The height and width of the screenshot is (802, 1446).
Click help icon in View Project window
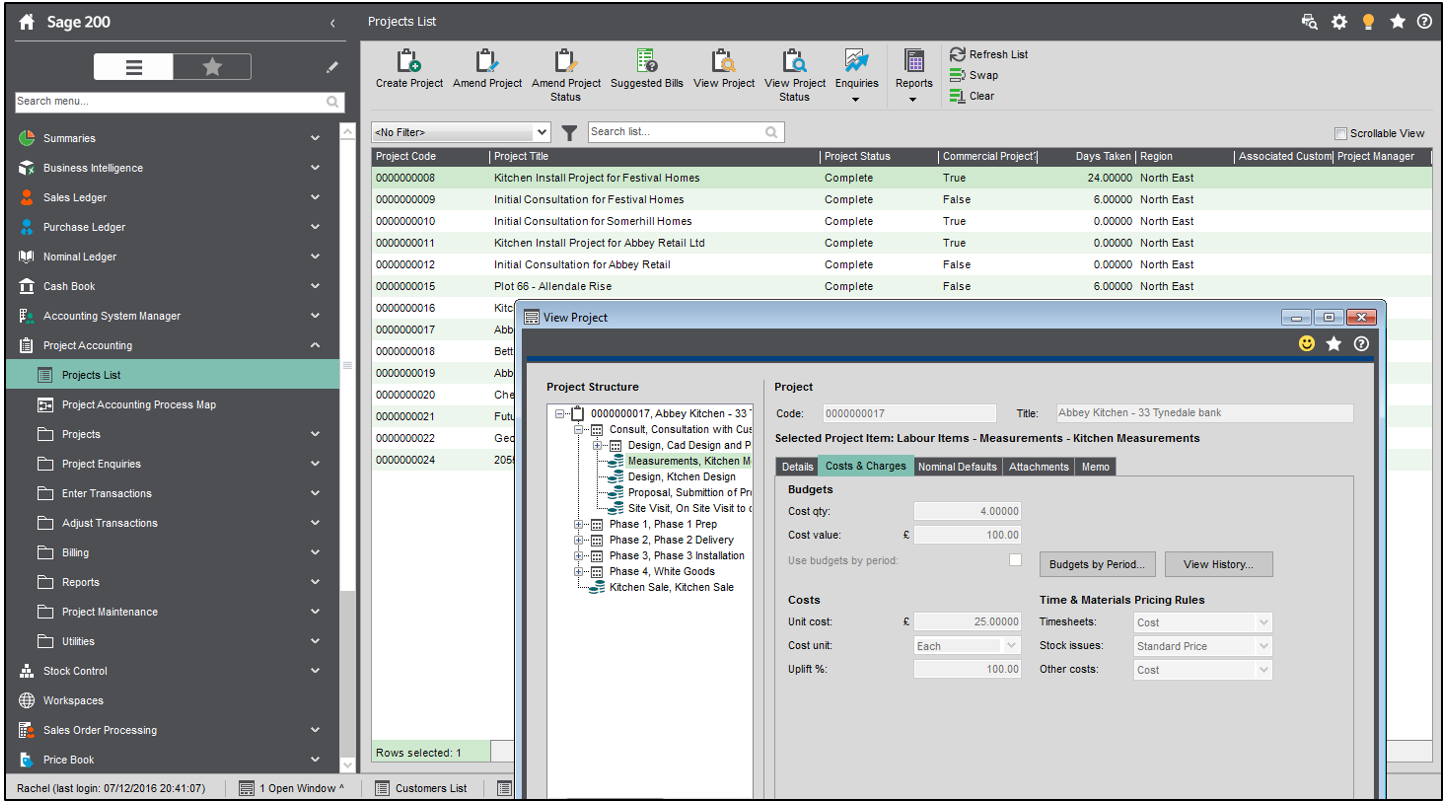tap(1361, 344)
